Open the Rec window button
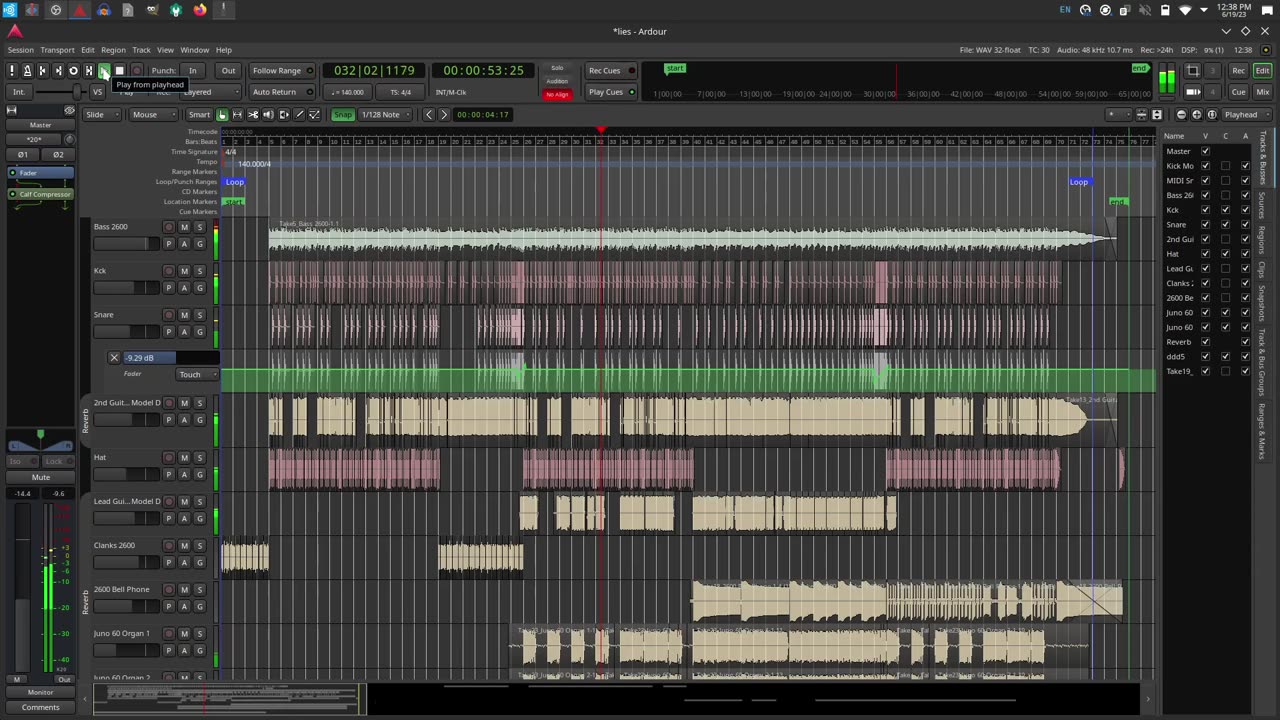This screenshot has width=1280, height=720. tap(1238, 71)
